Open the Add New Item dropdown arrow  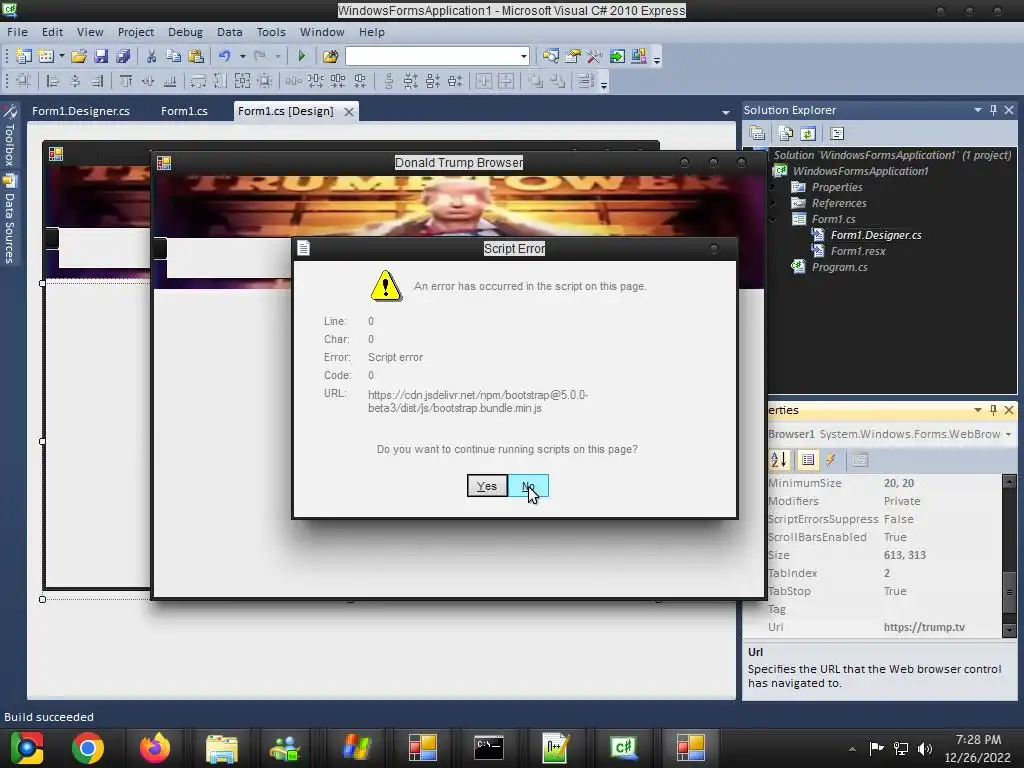pos(62,56)
